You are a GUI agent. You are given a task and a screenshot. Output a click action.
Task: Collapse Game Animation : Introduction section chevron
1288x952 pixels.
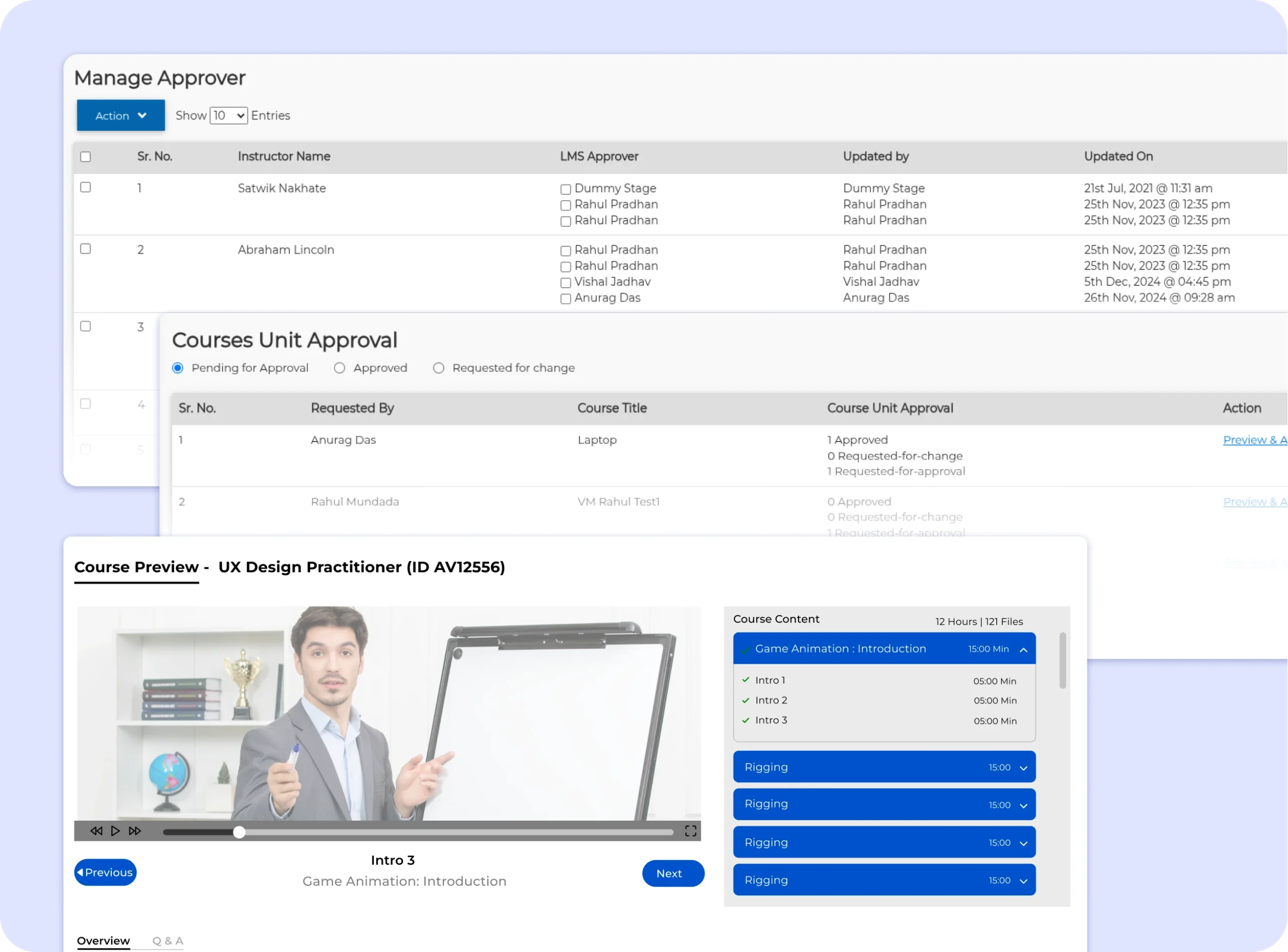[1023, 649]
